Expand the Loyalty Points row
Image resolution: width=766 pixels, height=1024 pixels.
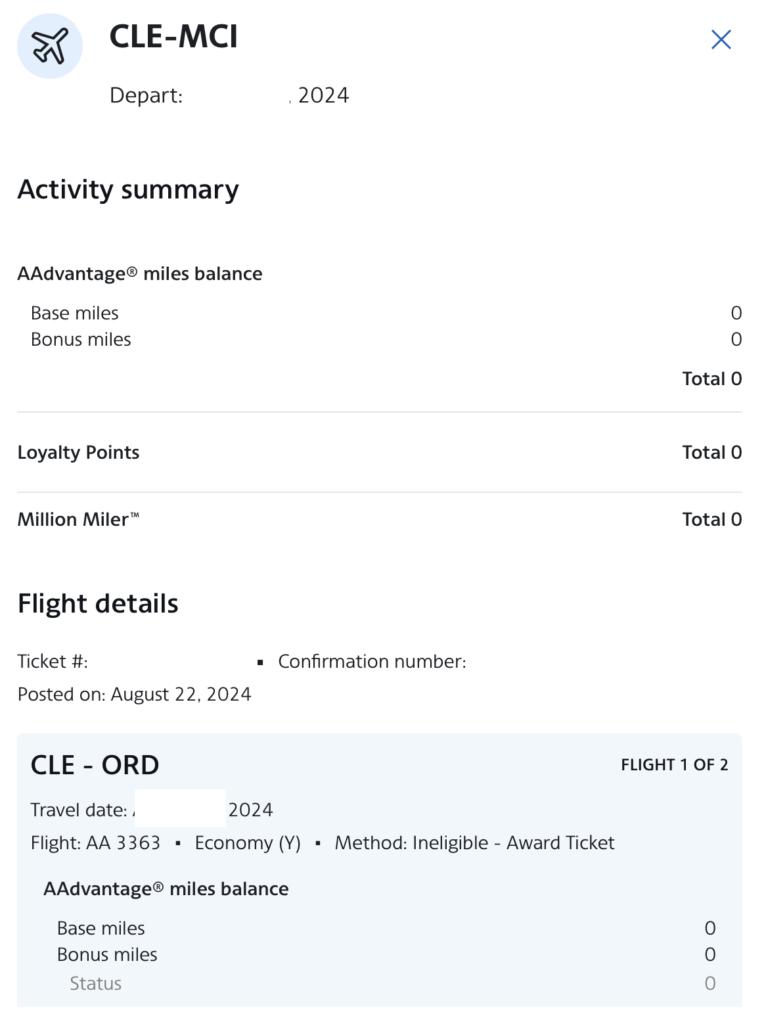(78, 452)
